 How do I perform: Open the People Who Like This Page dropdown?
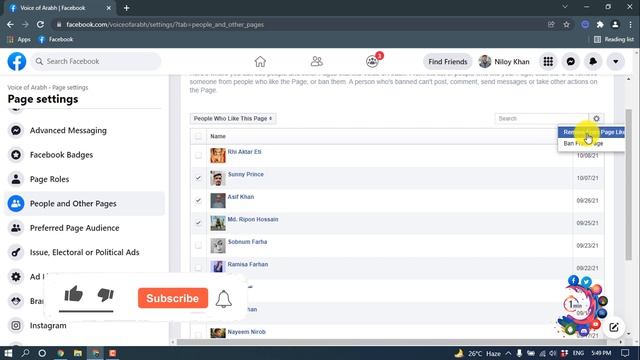point(233,118)
